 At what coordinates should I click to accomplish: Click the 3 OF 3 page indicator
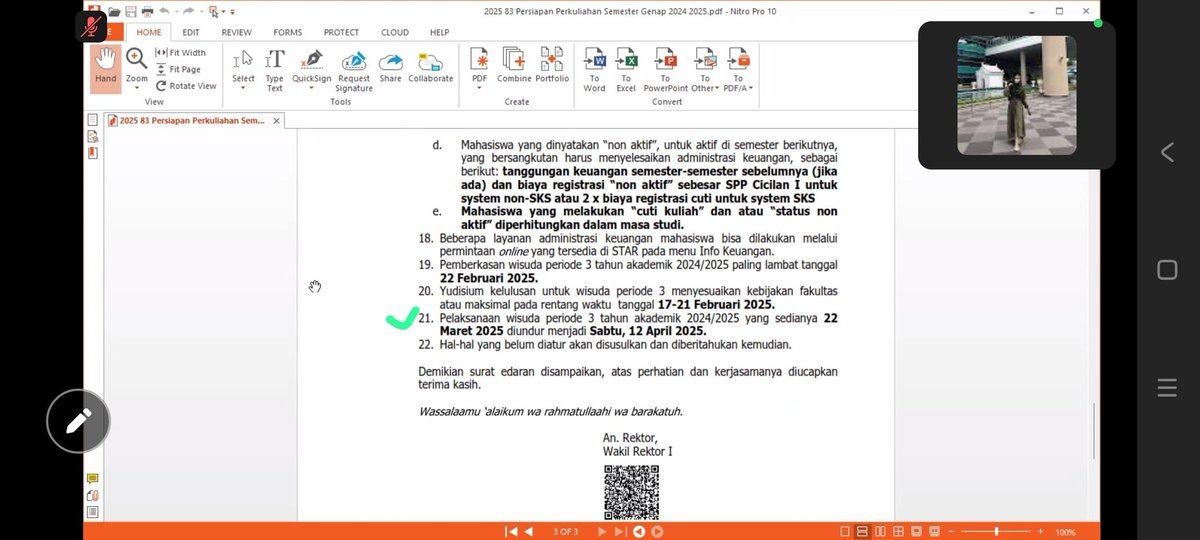click(x=566, y=531)
